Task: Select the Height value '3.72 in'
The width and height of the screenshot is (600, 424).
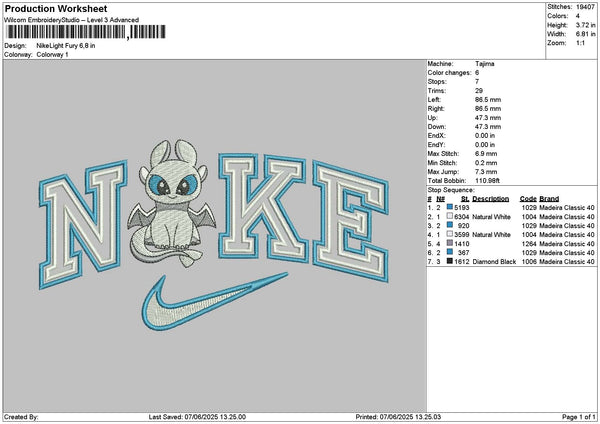Action: [585, 25]
